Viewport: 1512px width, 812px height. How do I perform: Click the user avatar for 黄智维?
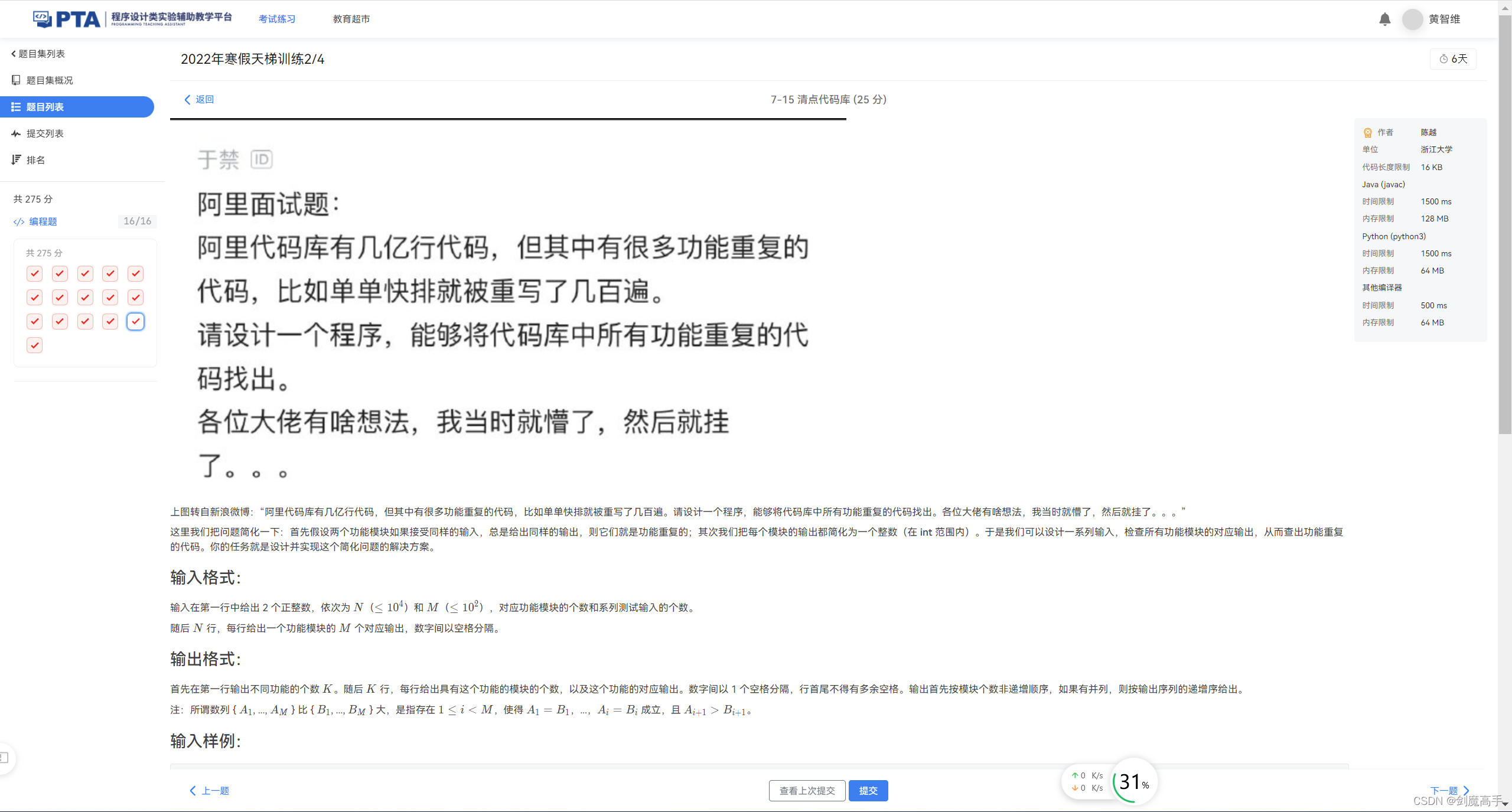[x=1412, y=19]
